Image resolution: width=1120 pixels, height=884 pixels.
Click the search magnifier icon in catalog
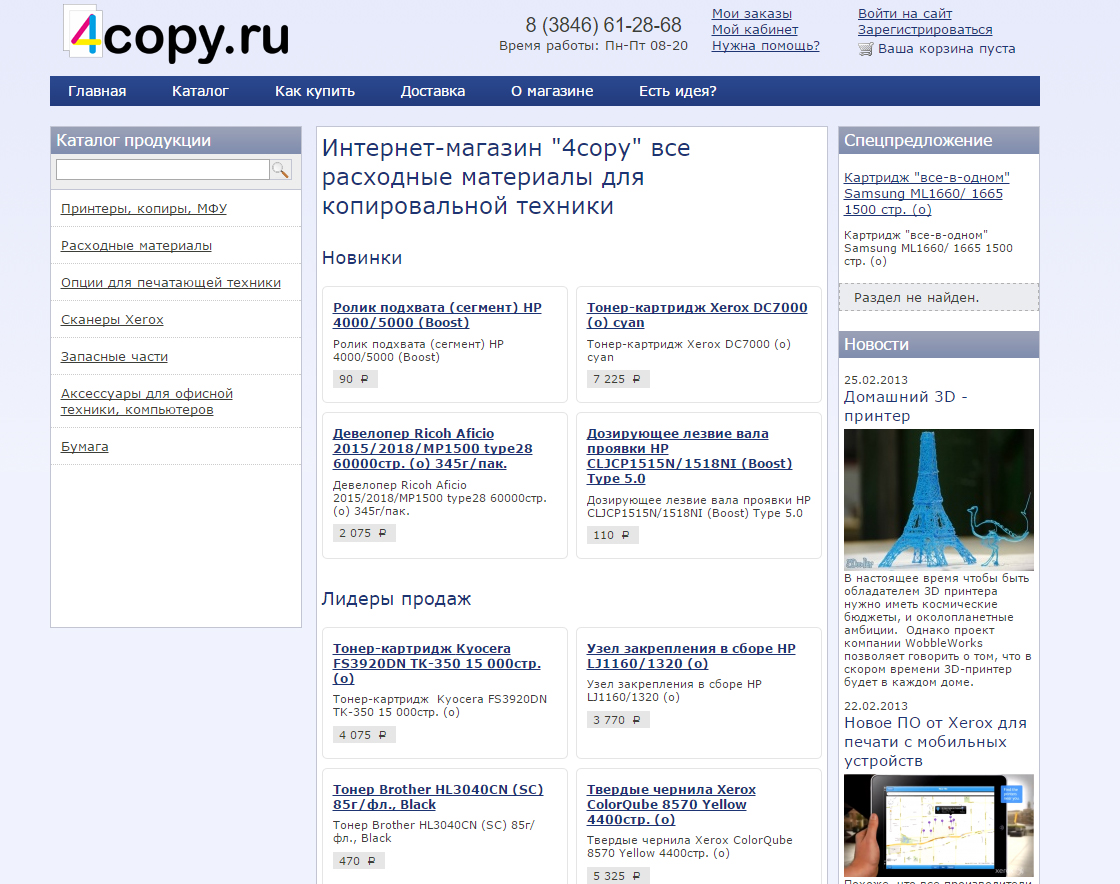pos(281,169)
